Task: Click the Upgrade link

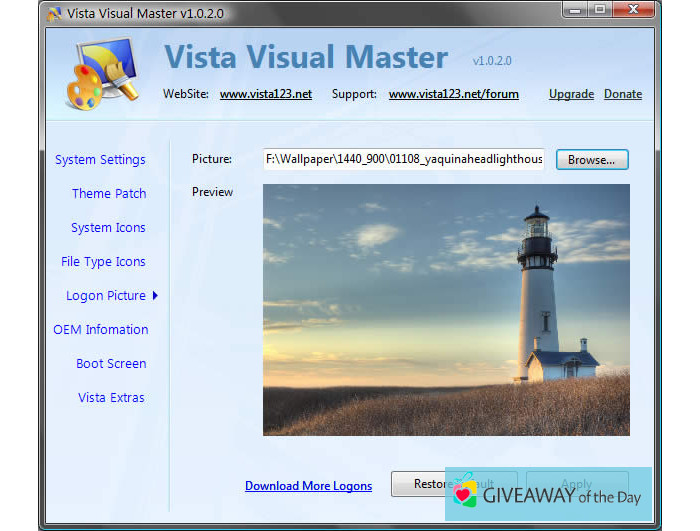Action: pos(571,94)
